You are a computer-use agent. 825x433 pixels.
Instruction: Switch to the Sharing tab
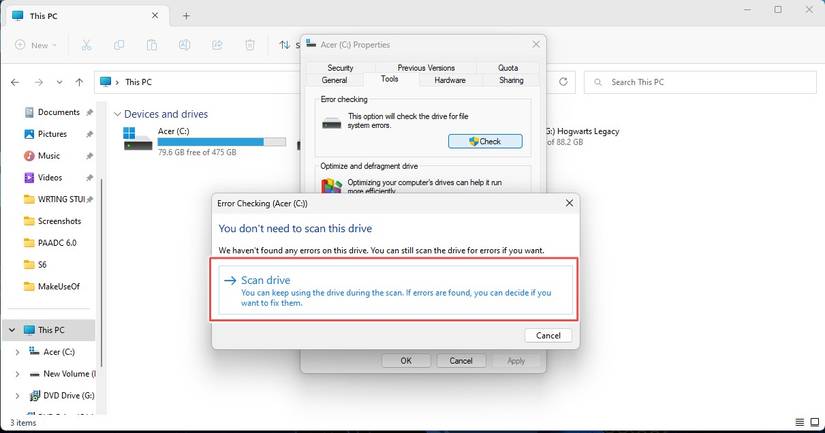511,80
